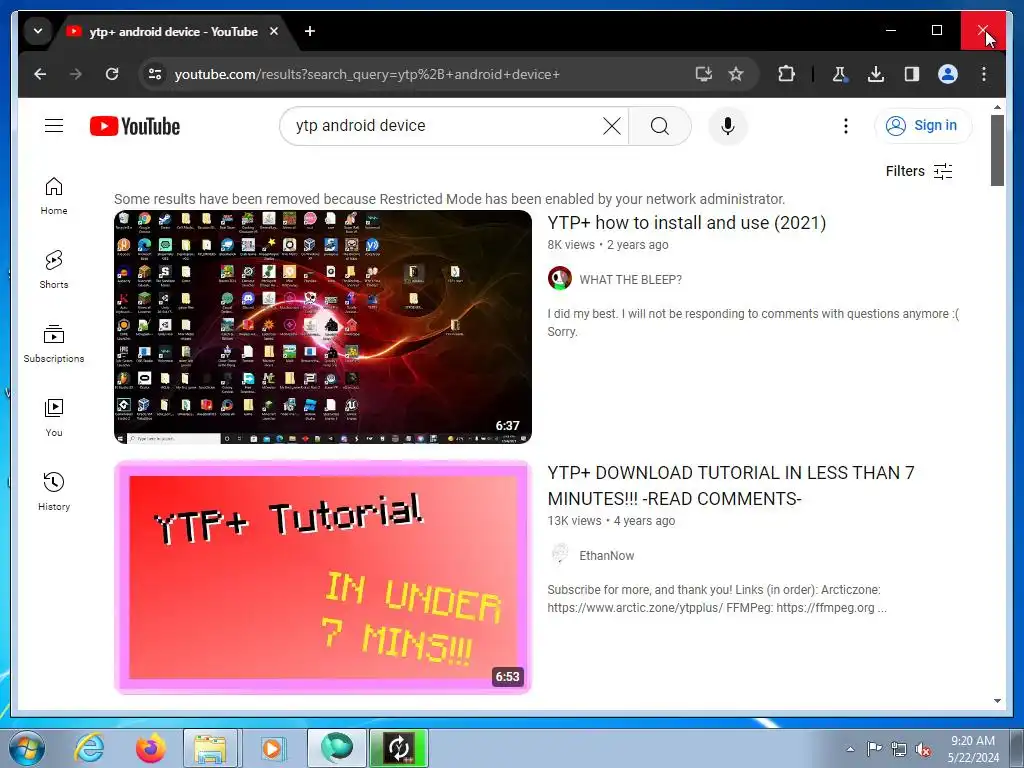Click WHAT THE BLEEP? channel avatar
The image size is (1024, 768).
click(x=560, y=278)
